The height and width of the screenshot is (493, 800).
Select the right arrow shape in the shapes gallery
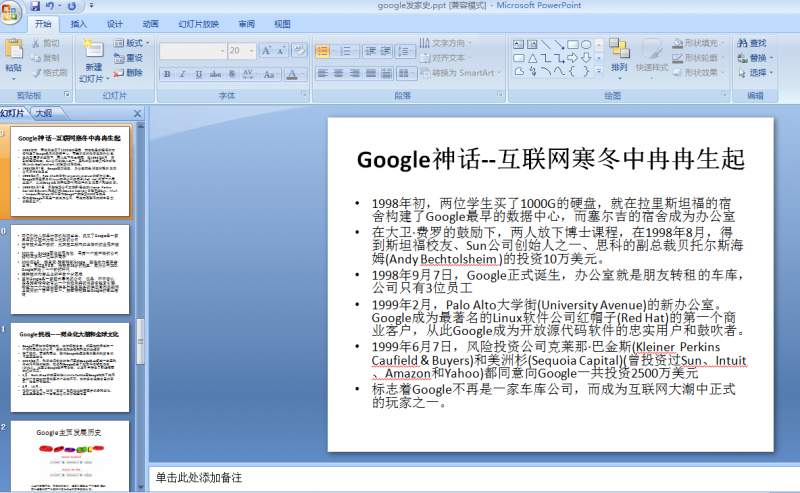(x=572, y=58)
